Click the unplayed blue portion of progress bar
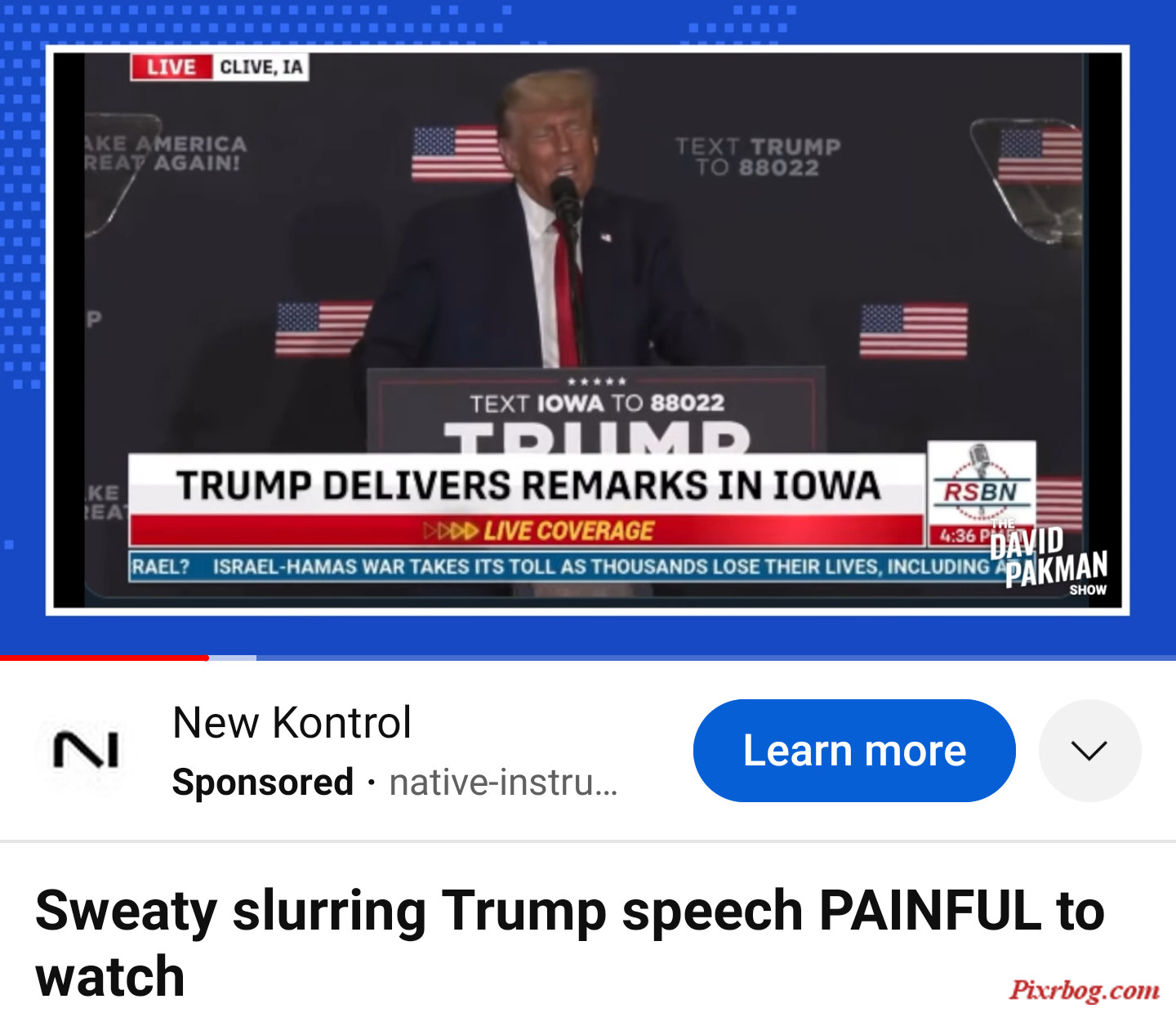Viewport: 1176px width, 1017px height. (x=716, y=658)
